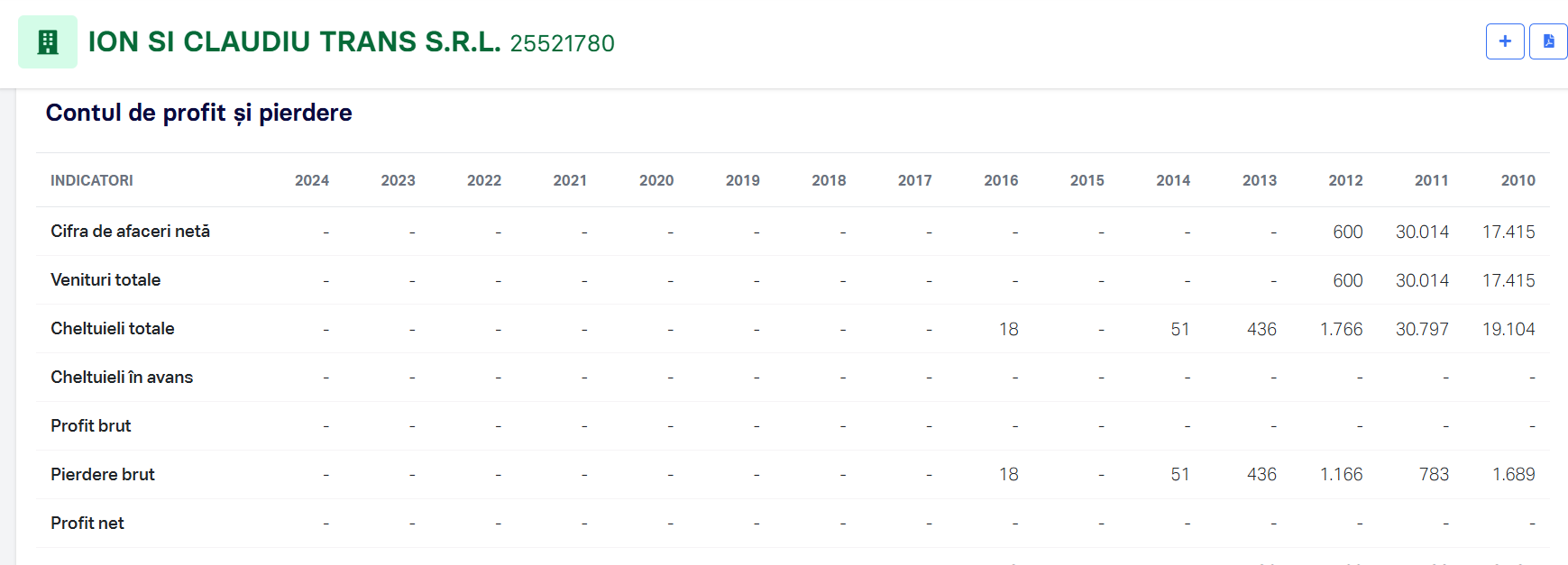Click the Pierdere brut row label
The height and width of the screenshot is (565, 1568).
coord(103,475)
